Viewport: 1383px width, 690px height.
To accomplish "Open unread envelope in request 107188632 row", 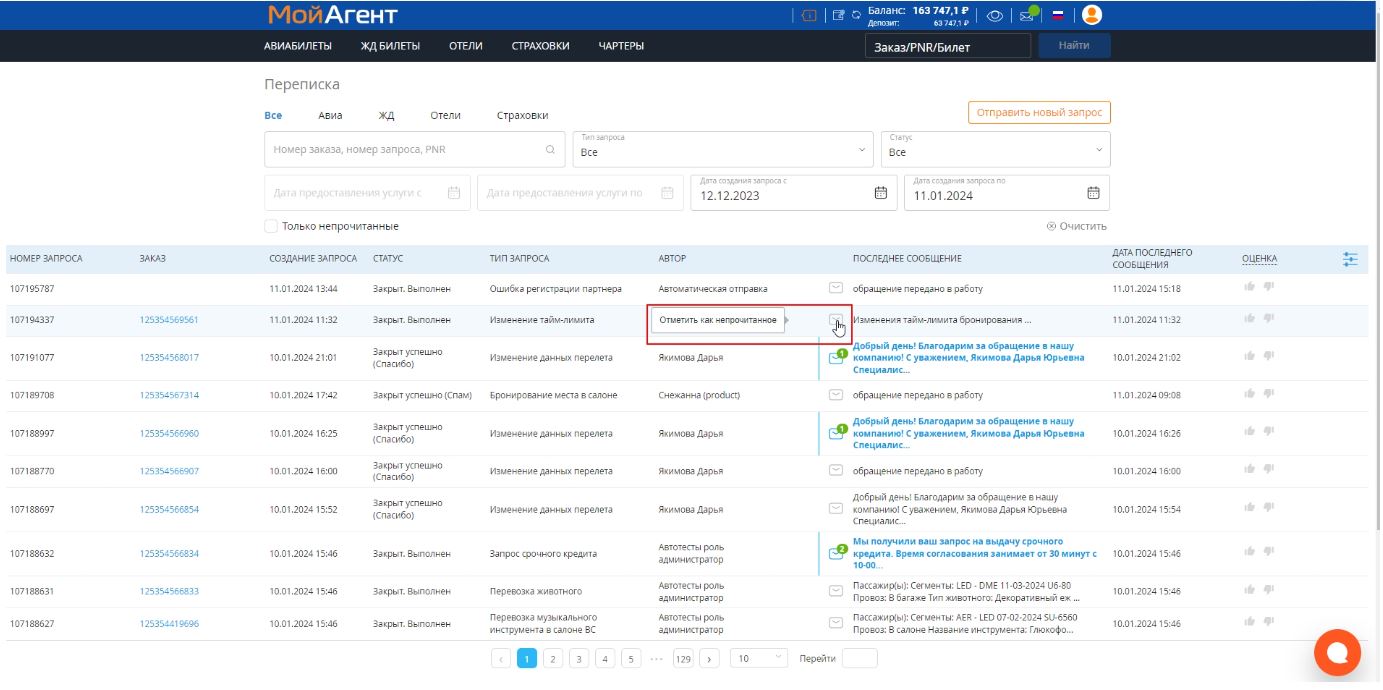I will 836,553.
